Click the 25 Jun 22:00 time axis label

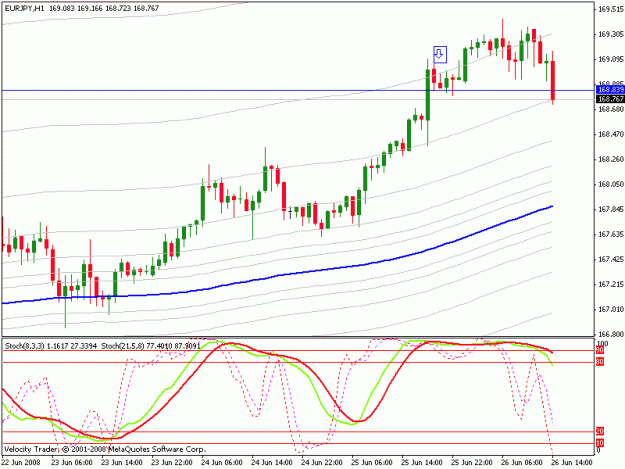click(472, 462)
